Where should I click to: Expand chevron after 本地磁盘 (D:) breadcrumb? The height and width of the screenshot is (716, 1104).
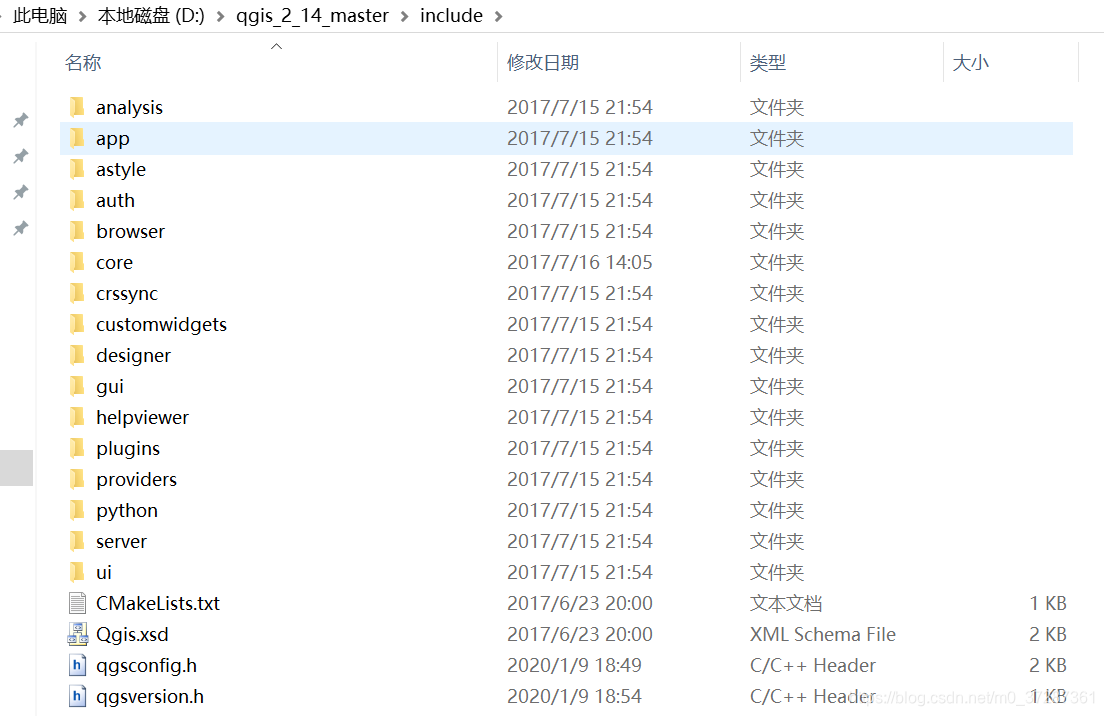point(220,16)
